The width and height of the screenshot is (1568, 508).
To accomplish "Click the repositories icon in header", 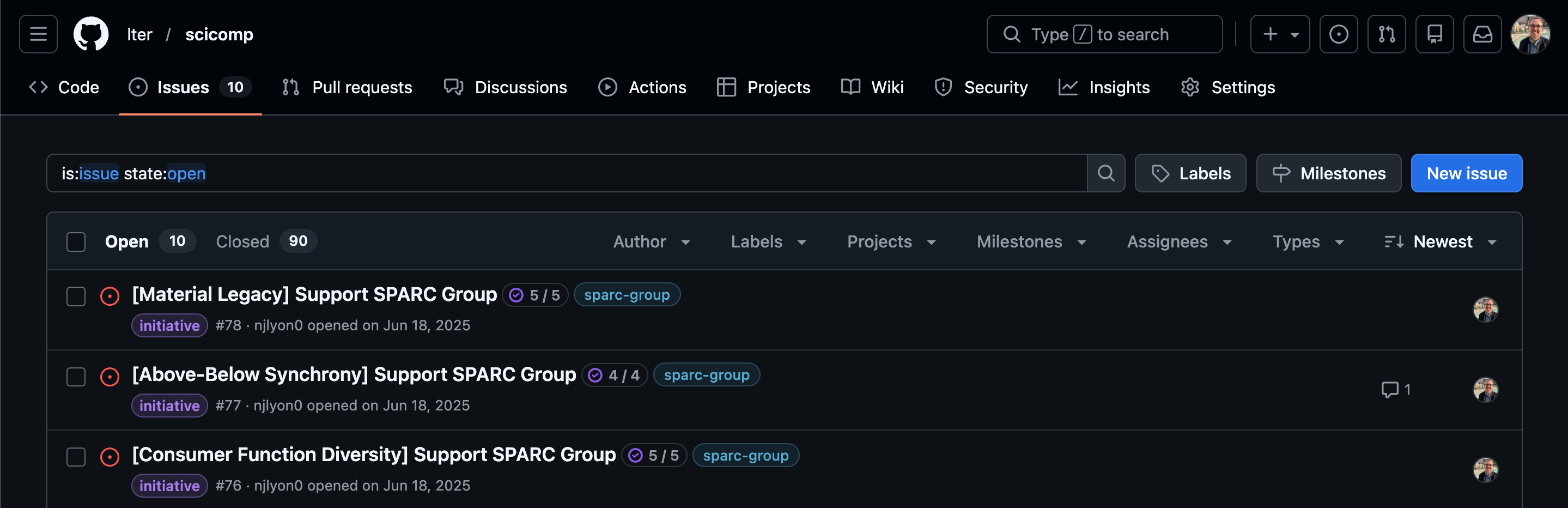I will tap(1434, 34).
